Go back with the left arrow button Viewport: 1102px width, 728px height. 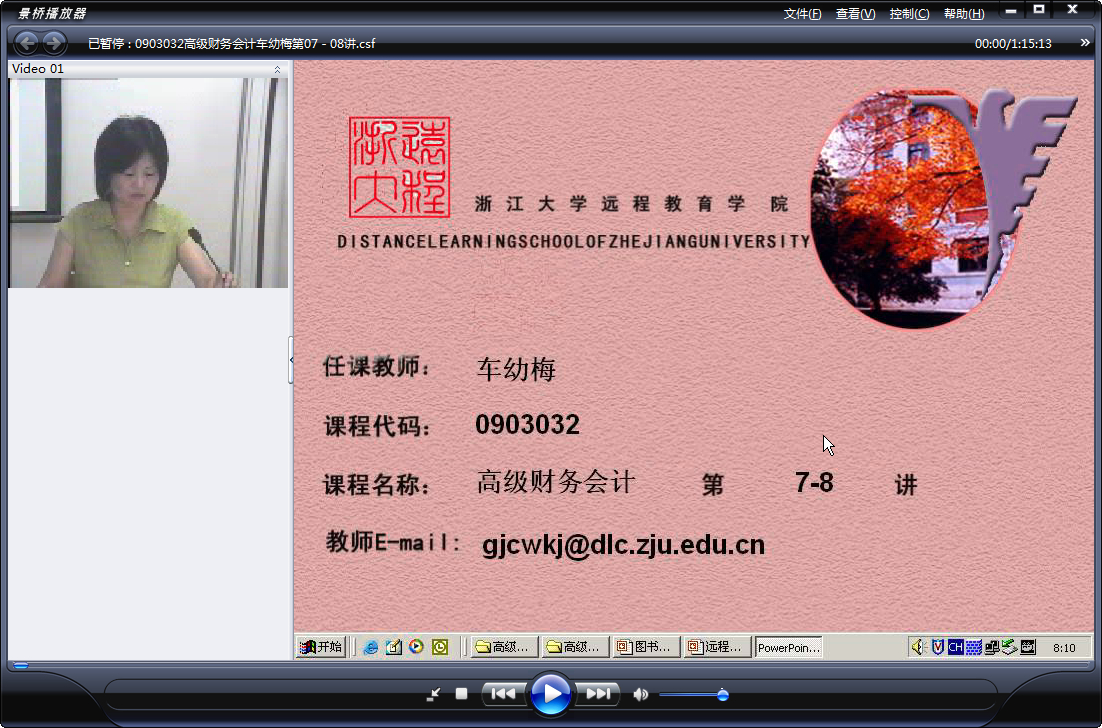(x=26, y=43)
